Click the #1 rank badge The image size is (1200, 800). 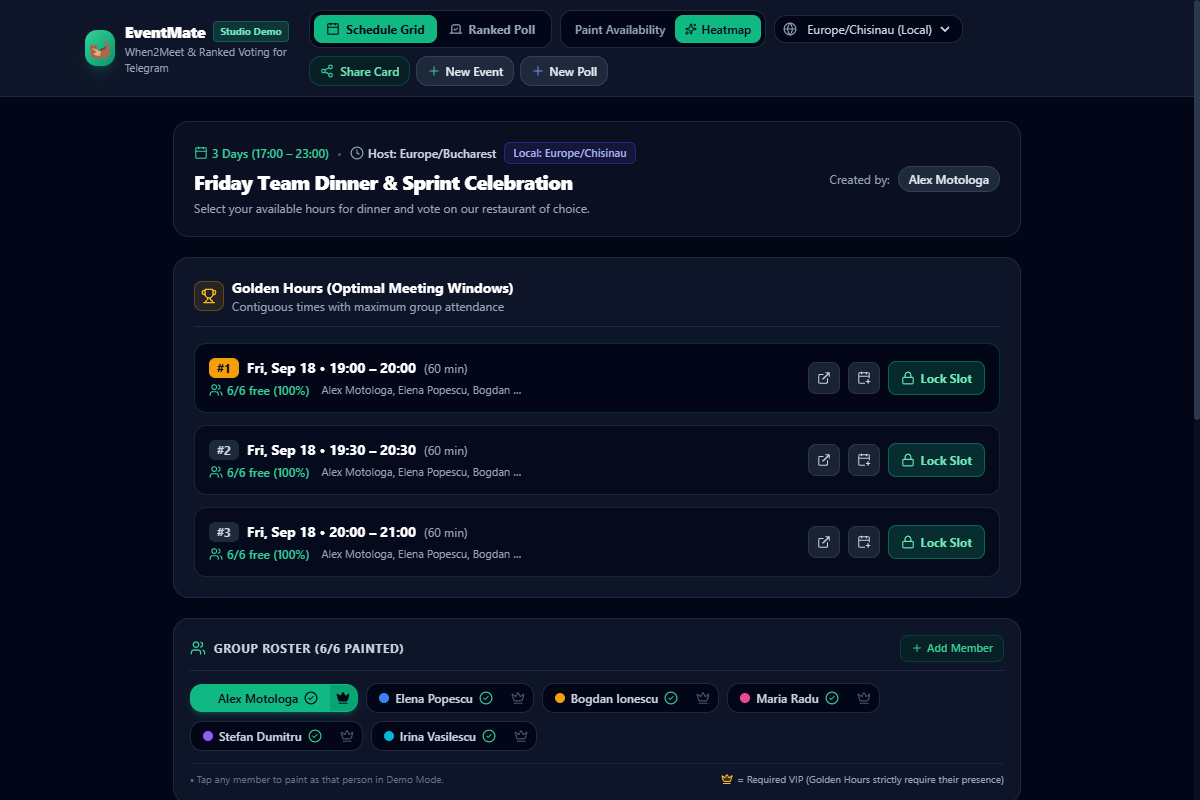[x=224, y=368]
